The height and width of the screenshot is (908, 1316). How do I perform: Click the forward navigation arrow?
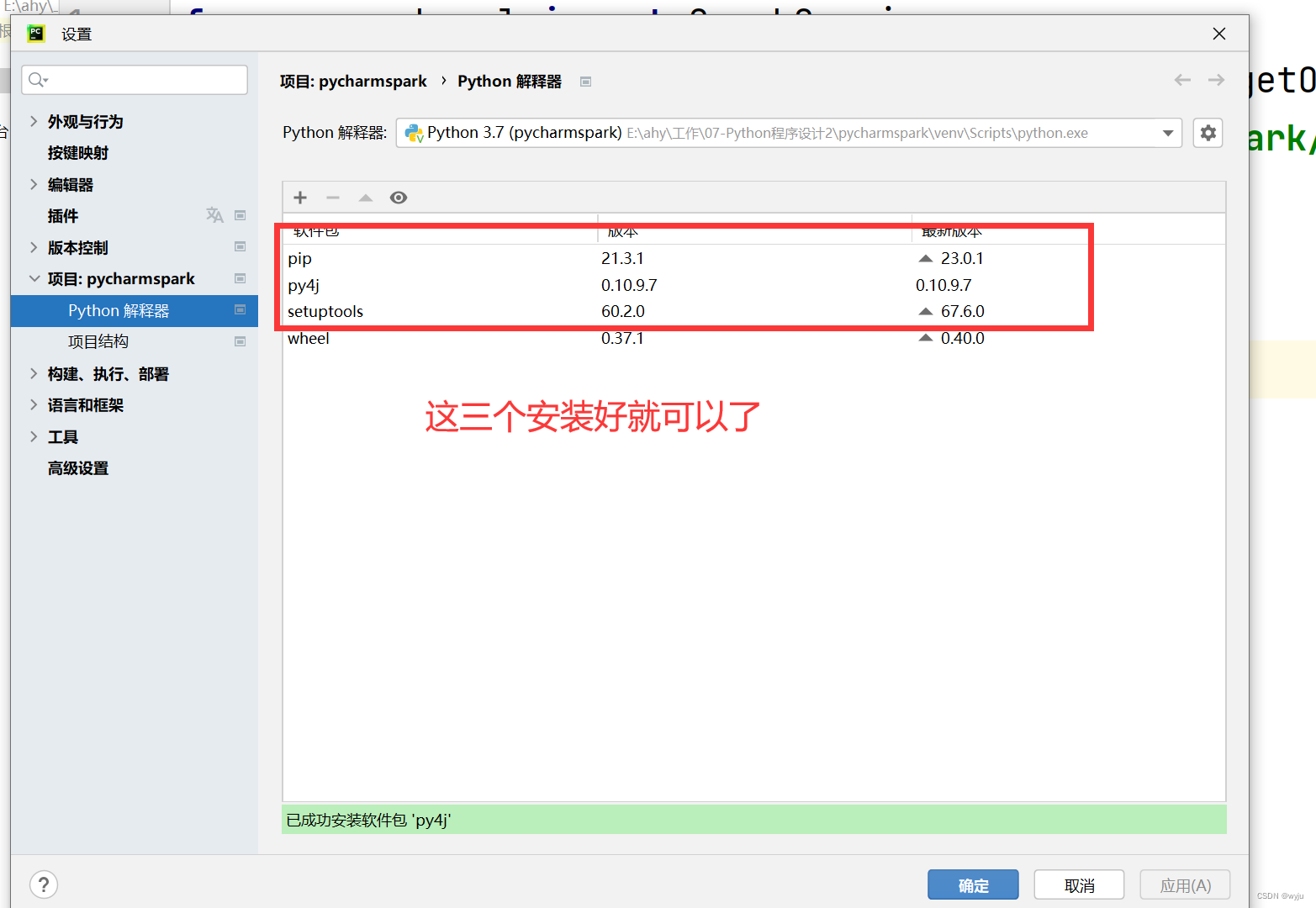1216,80
